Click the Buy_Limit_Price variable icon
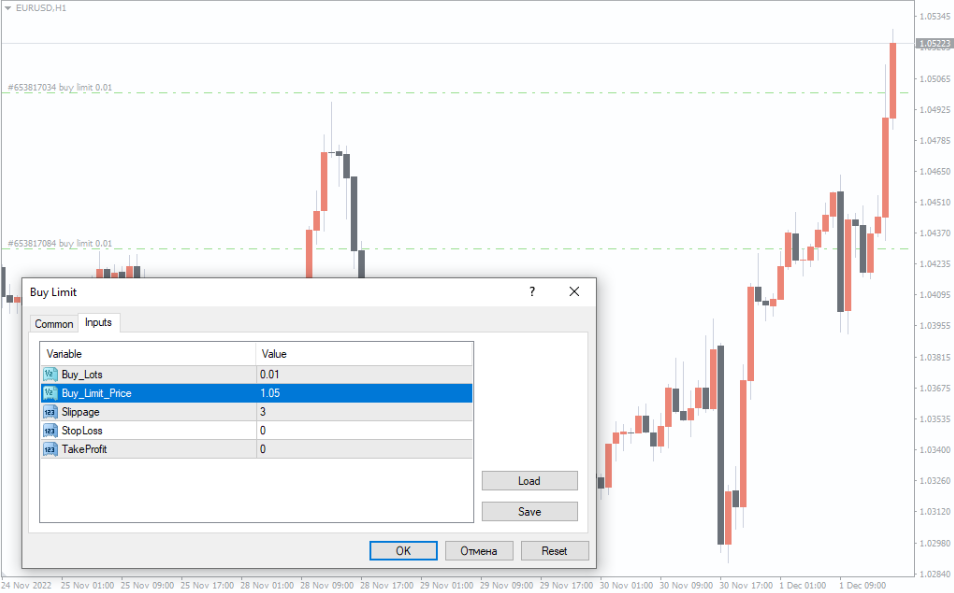This screenshot has height=593, width=954. (50, 393)
